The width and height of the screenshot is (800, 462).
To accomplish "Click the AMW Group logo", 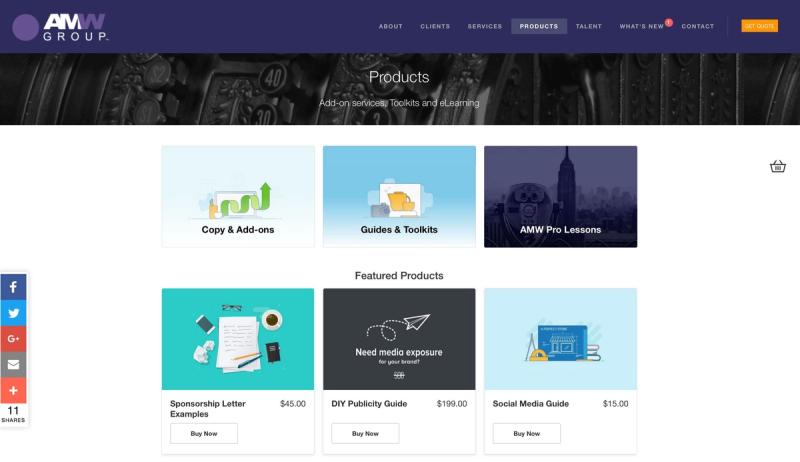I will [x=60, y=27].
